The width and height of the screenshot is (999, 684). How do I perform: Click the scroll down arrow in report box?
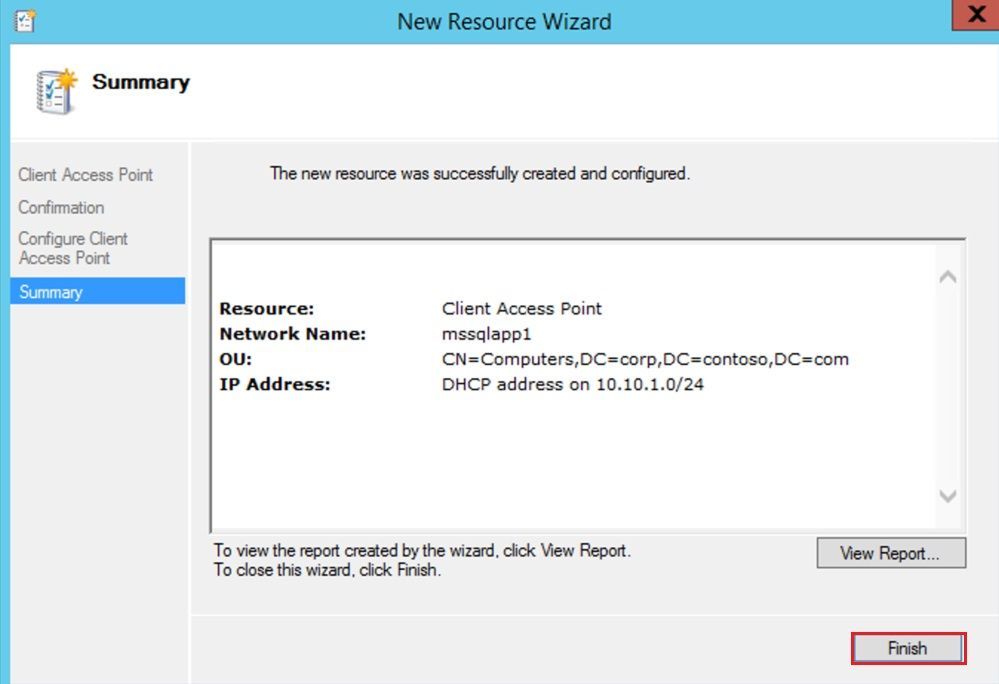pos(947,495)
